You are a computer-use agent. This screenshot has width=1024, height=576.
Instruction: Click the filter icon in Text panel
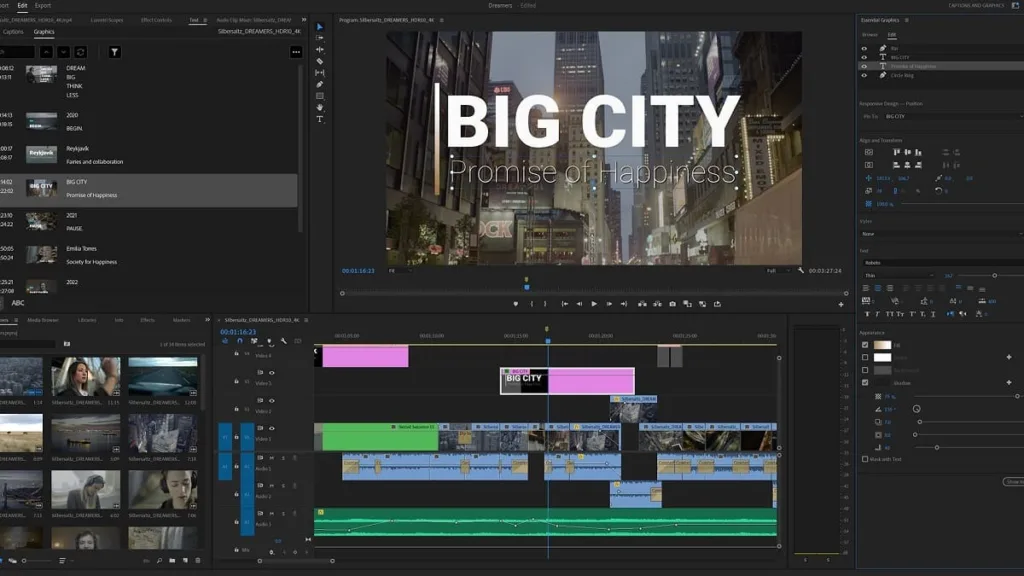(114, 52)
